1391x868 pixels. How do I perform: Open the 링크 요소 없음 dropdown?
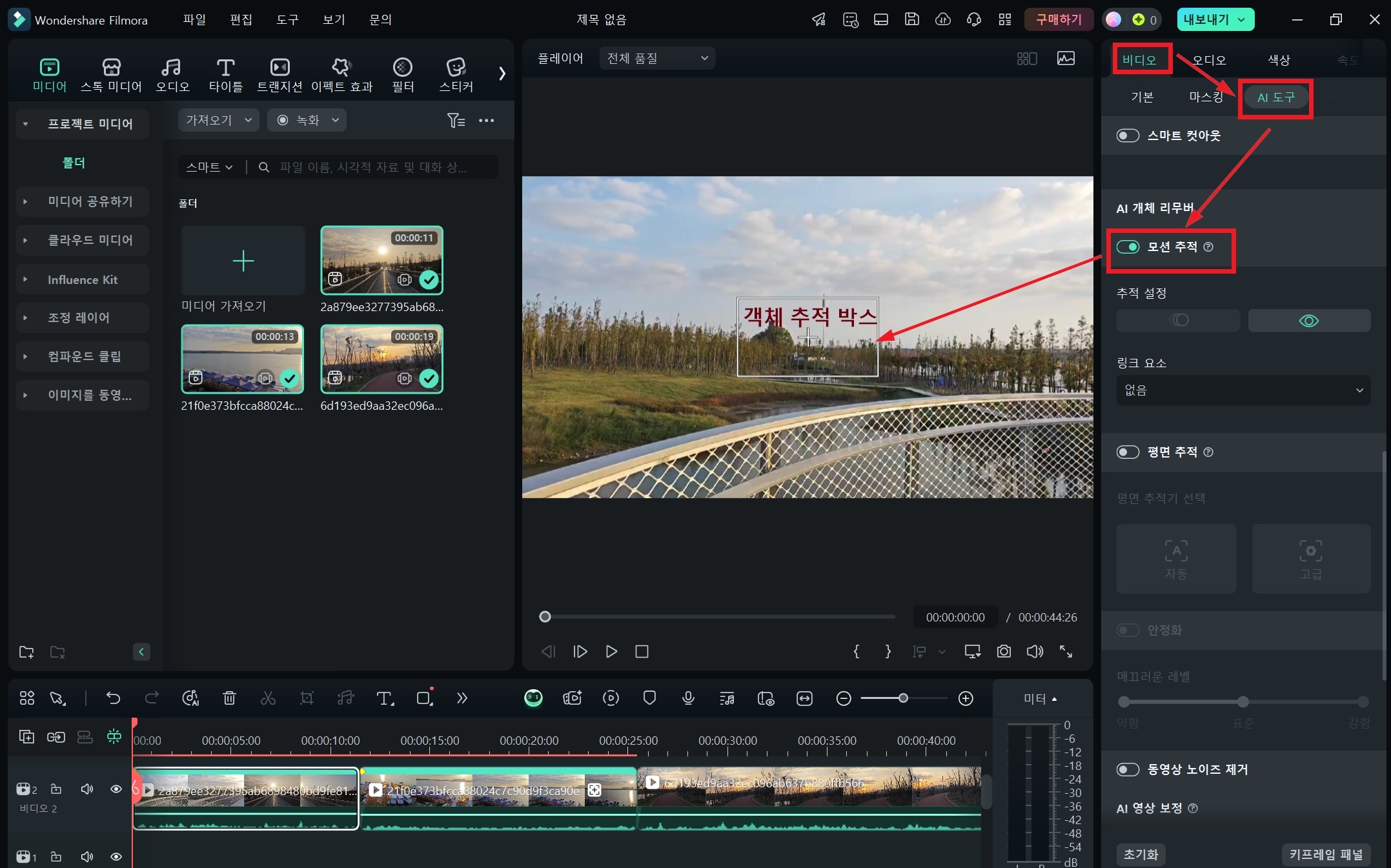point(1243,390)
